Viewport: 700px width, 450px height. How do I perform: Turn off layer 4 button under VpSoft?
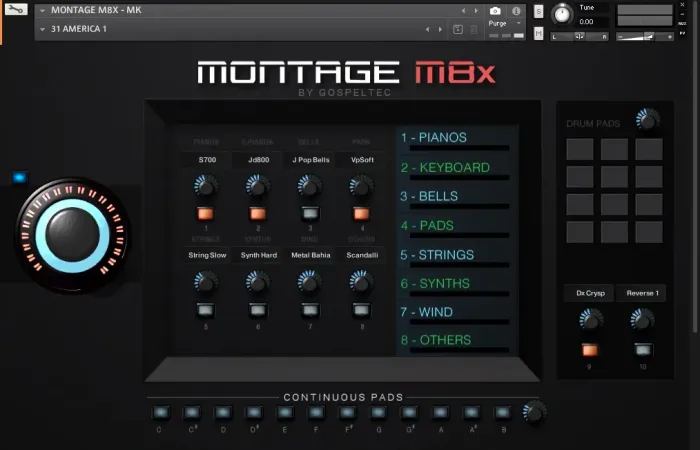point(362,213)
